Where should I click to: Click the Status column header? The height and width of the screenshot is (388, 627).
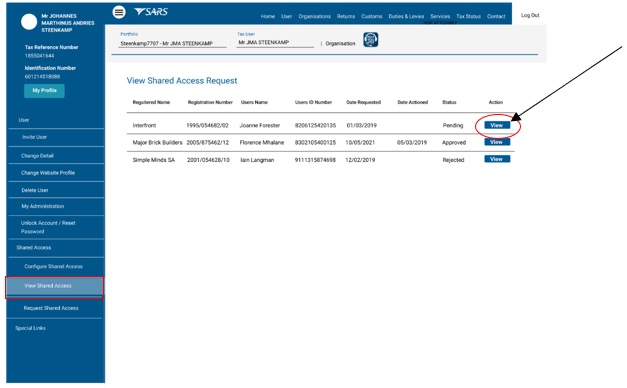[449, 102]
